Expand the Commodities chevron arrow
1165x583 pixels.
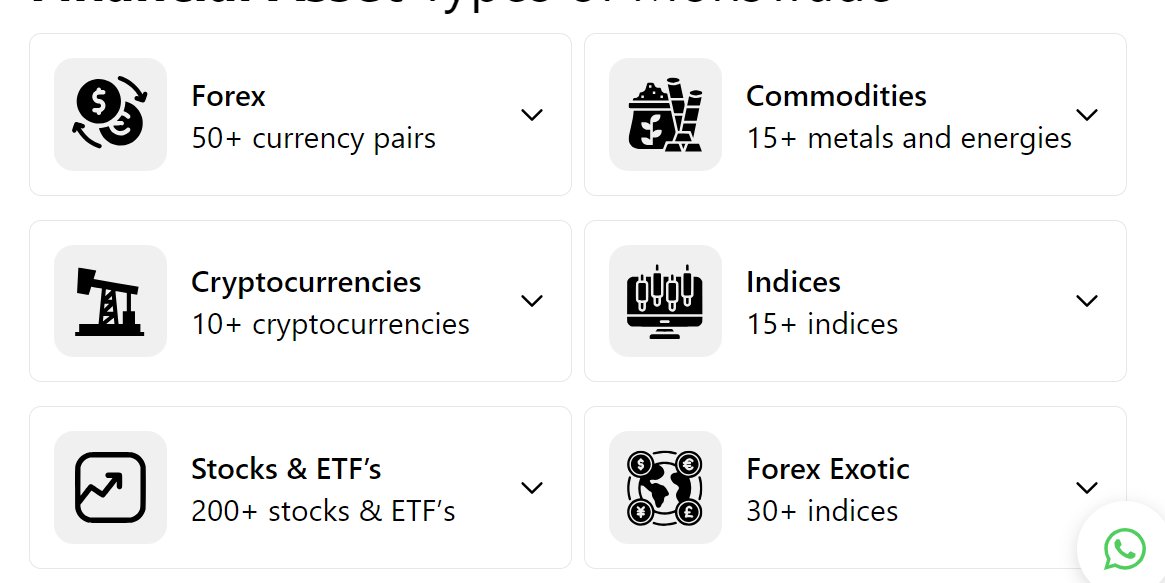click(x=1087, y=114)
